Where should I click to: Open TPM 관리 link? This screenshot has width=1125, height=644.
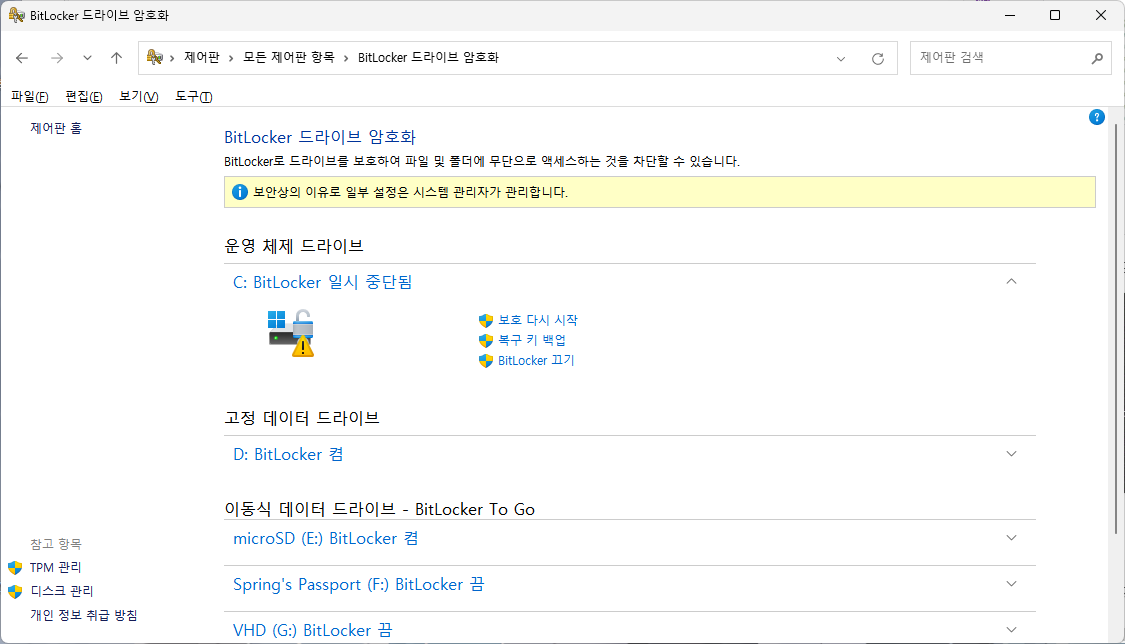click(x=55, y=567)
